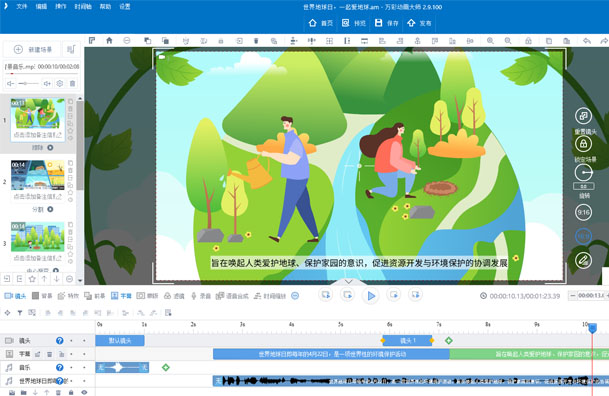Open the 设置 menu
The height and width of the screenshot is (396, 609).
tap(125, 7)
